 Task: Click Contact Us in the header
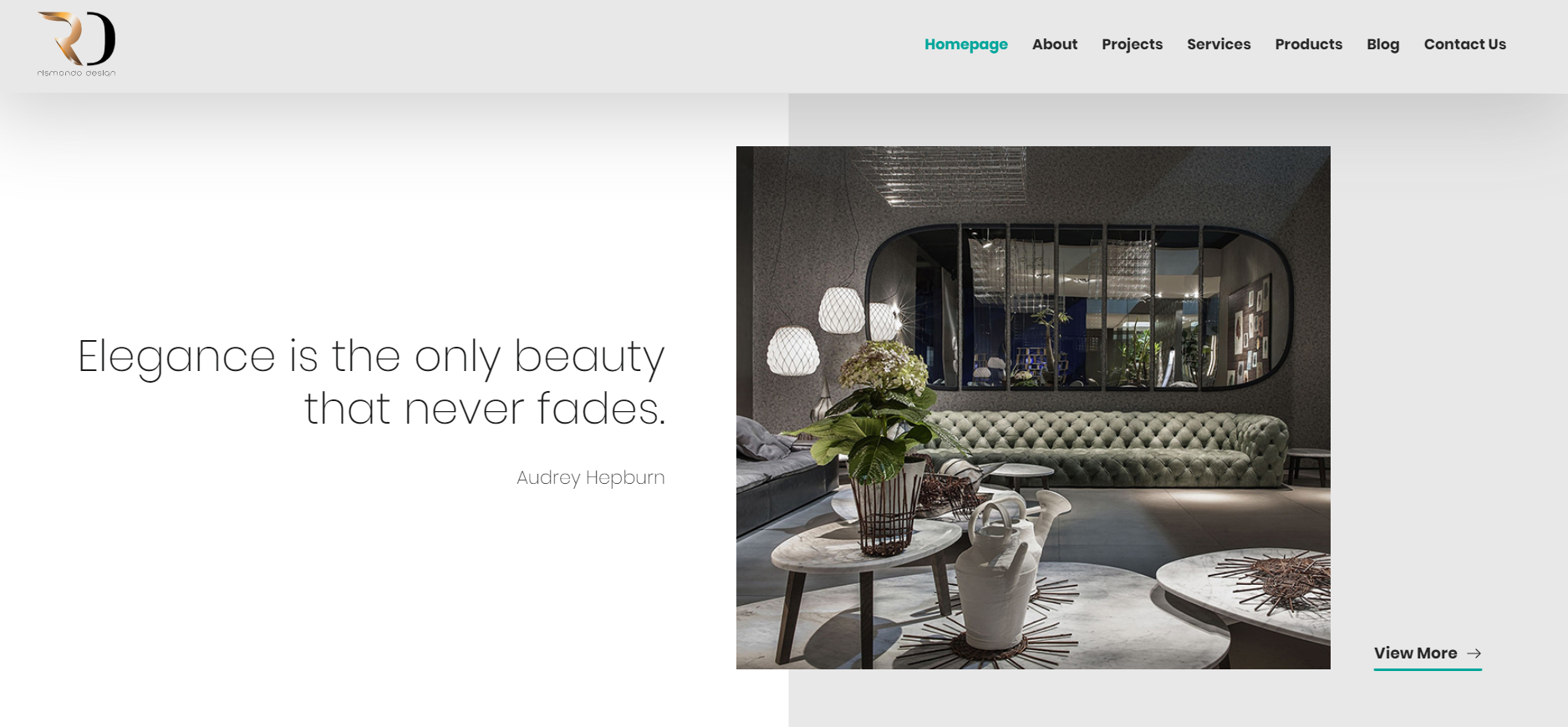(1464, 44)
